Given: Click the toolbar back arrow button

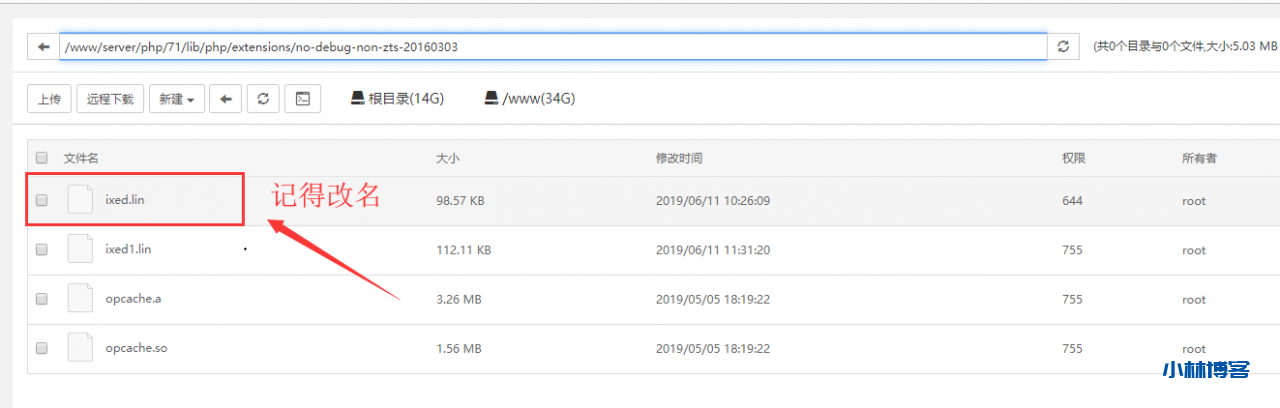Looking at the screenshot, I should click(226, 99).
